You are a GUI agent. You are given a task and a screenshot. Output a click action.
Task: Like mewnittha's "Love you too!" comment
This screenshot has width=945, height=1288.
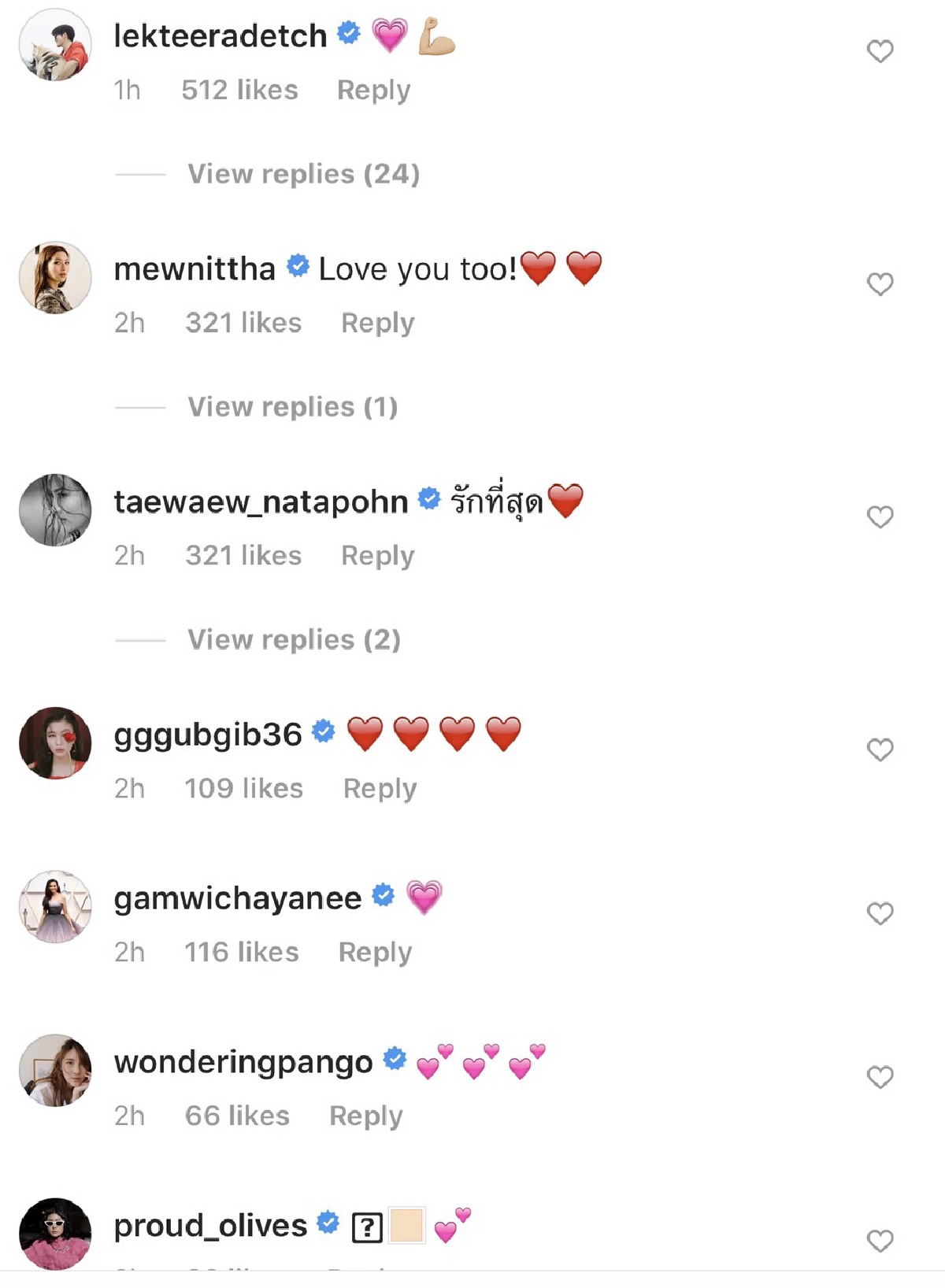pos(880,283)
